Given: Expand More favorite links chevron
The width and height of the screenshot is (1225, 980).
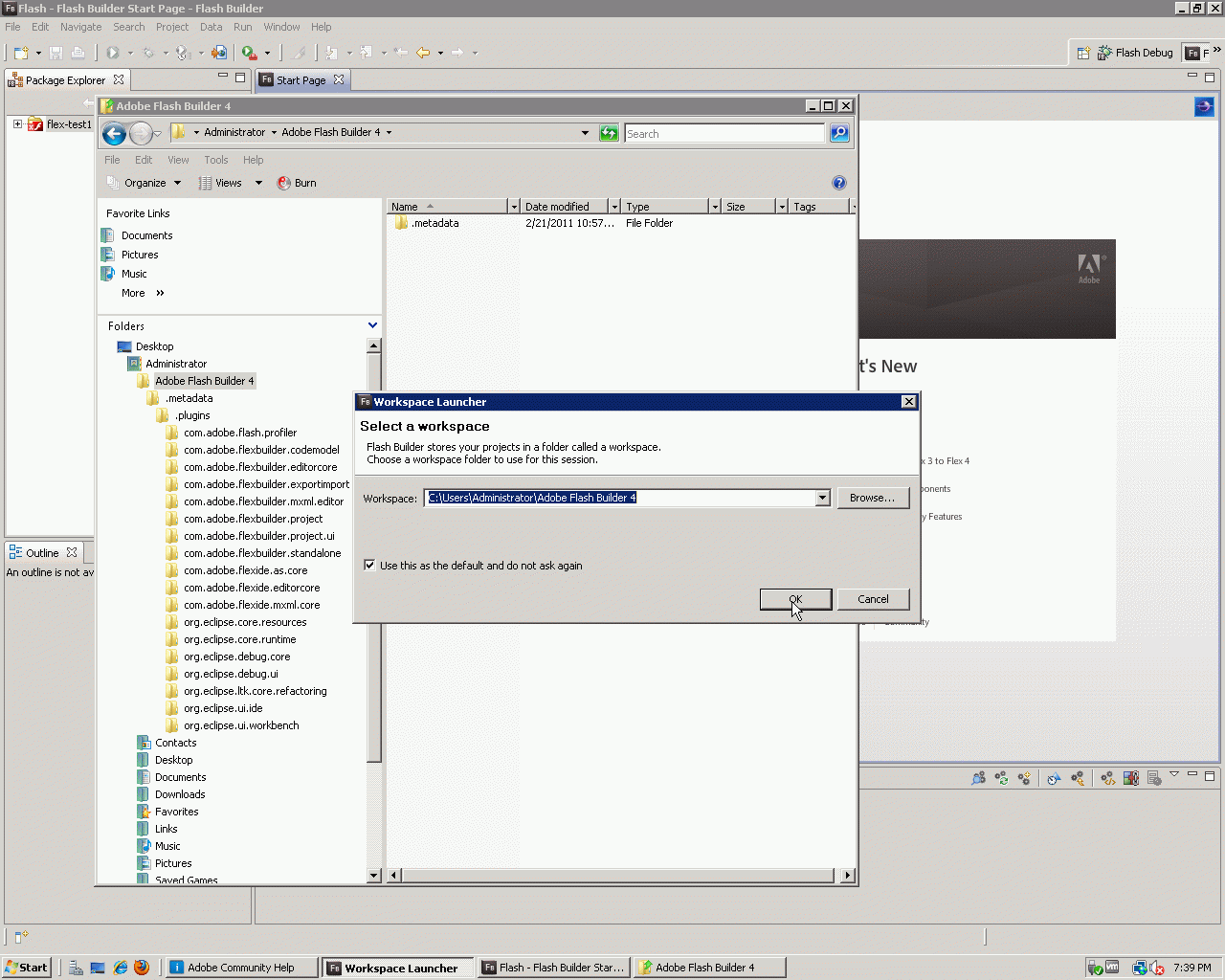Looking at the screenshot, I should pos(160,293).
